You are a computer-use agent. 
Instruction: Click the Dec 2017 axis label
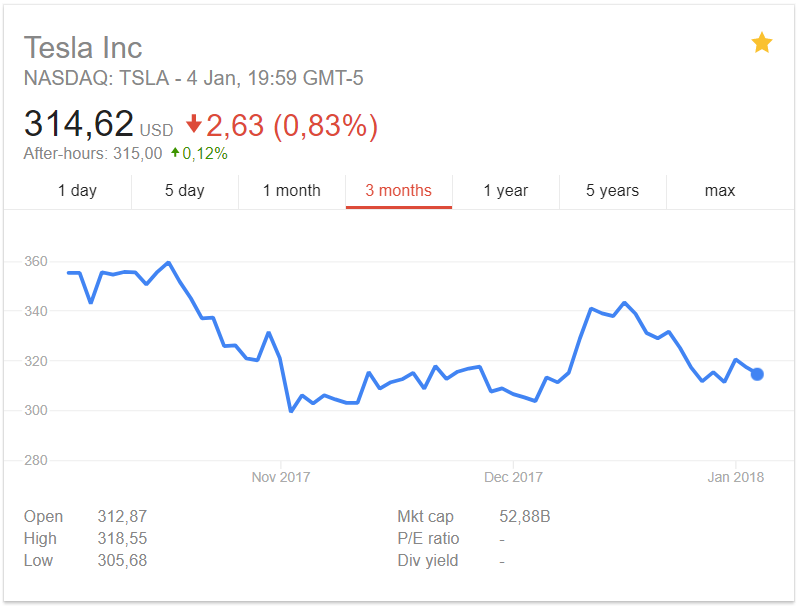click(x=513, y=477)
